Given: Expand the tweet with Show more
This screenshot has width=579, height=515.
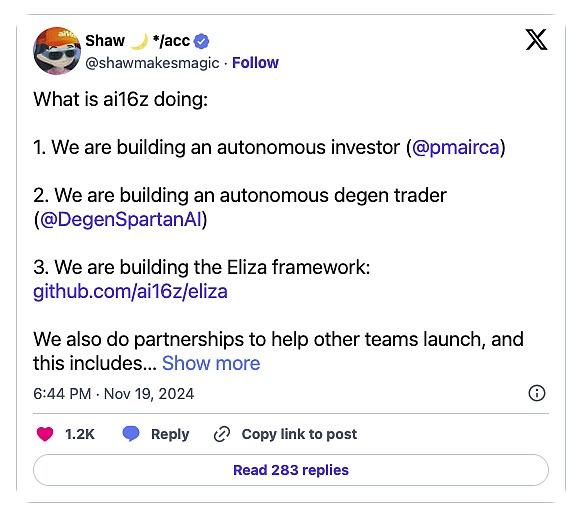Looking at the screenshot, I should [x=211, y=363].
